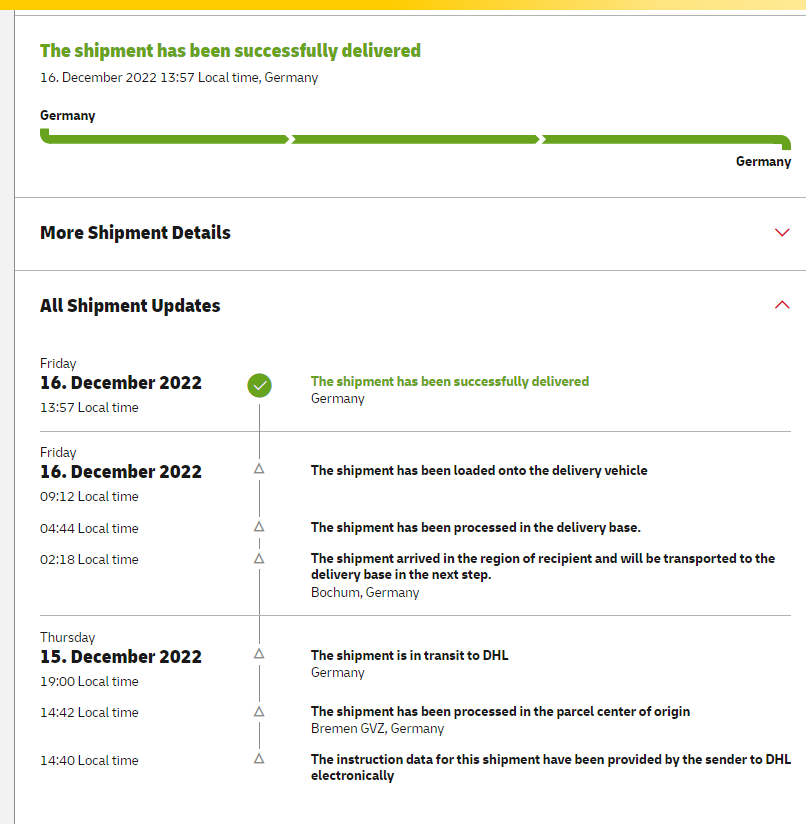Image resolution: width=806 pixels, height=824 pixels.
Task: Click the triangle marker for delivery vehicle loading
Action: coord(259,468)
